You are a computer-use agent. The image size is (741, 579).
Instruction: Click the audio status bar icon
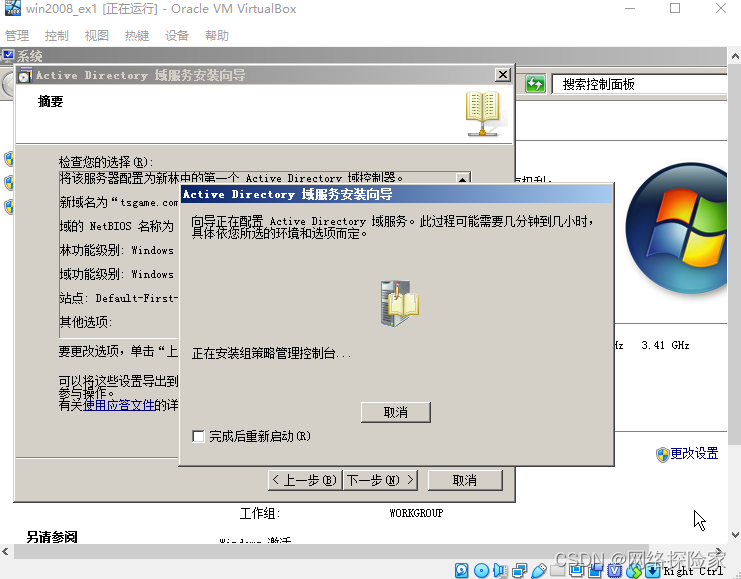[x=500, y=570]
